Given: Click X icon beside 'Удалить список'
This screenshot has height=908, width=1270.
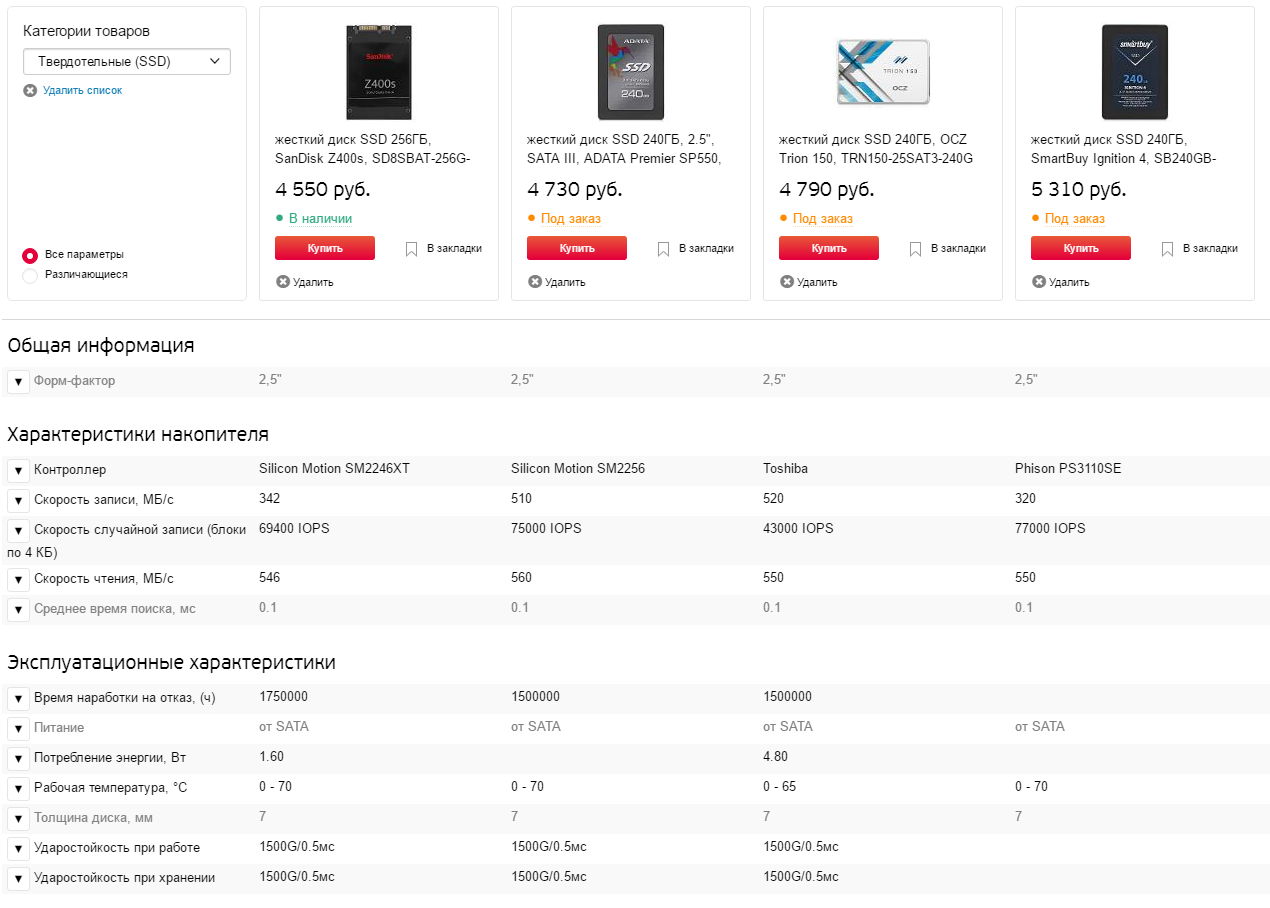Looking at the screenshot, I should click(30, 91).
